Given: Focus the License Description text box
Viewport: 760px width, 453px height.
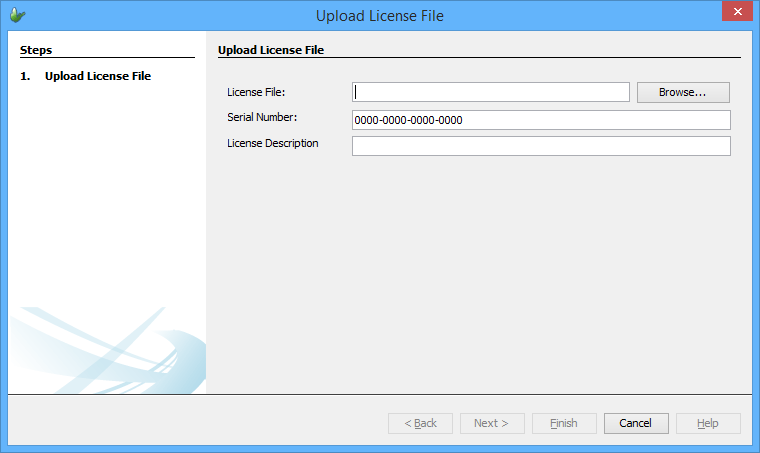Looking at the screenshot, I should [x=541, y=146].
